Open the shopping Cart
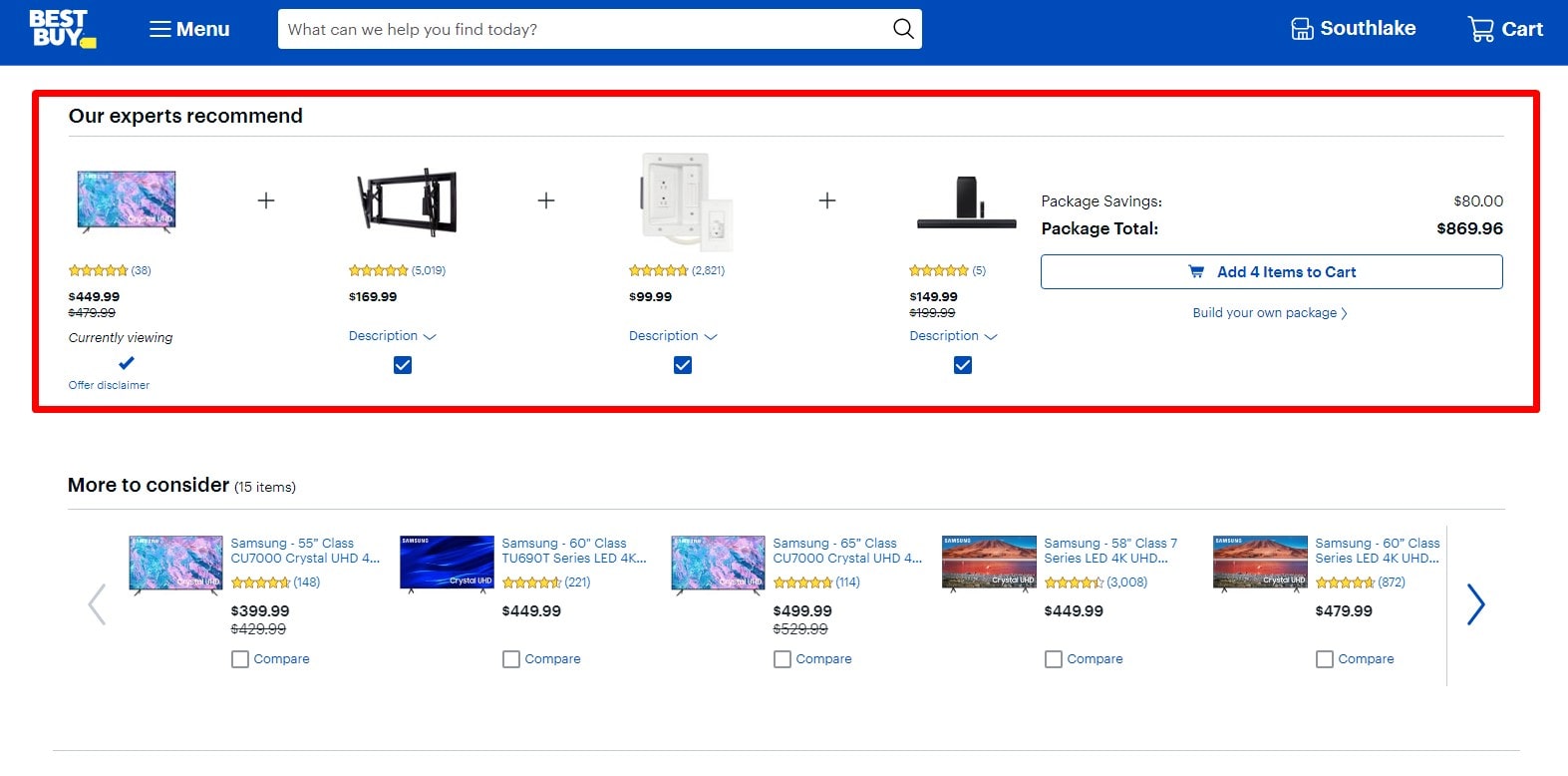Viewport: 1568px width, 776px height. (x=1504, y=29)
